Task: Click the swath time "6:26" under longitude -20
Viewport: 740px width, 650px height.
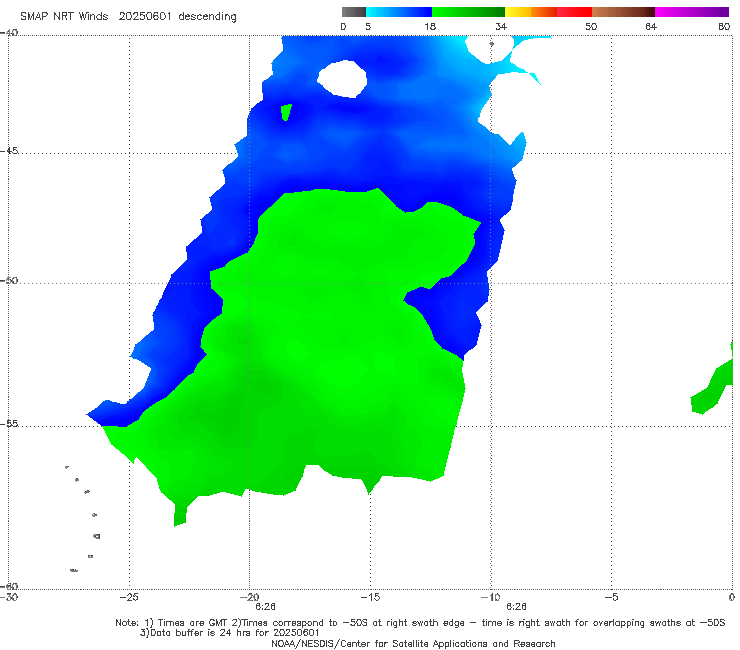Action: coord(265,607)
